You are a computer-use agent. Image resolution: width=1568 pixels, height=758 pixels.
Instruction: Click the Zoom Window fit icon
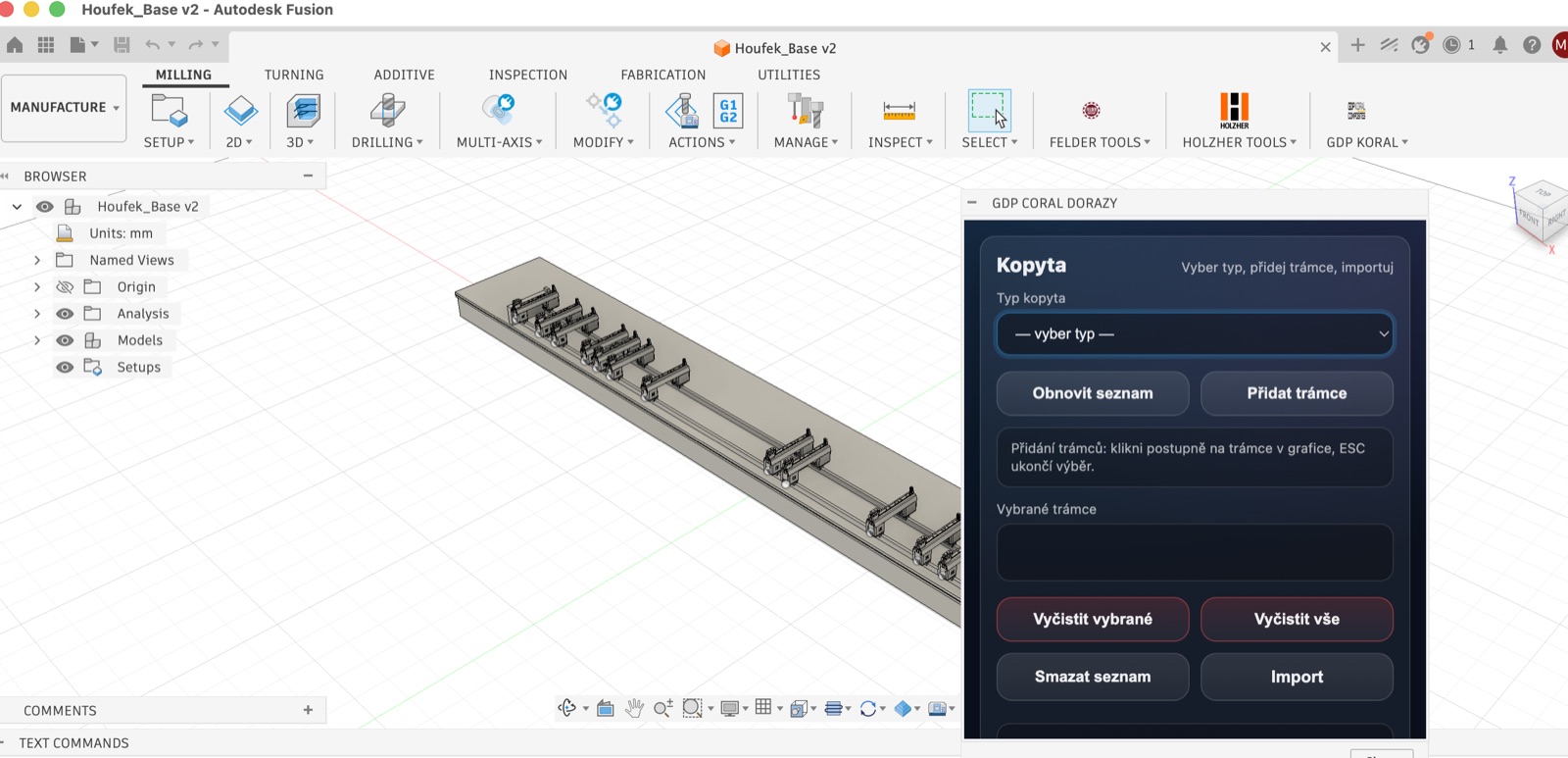click(x=692, y=708)
